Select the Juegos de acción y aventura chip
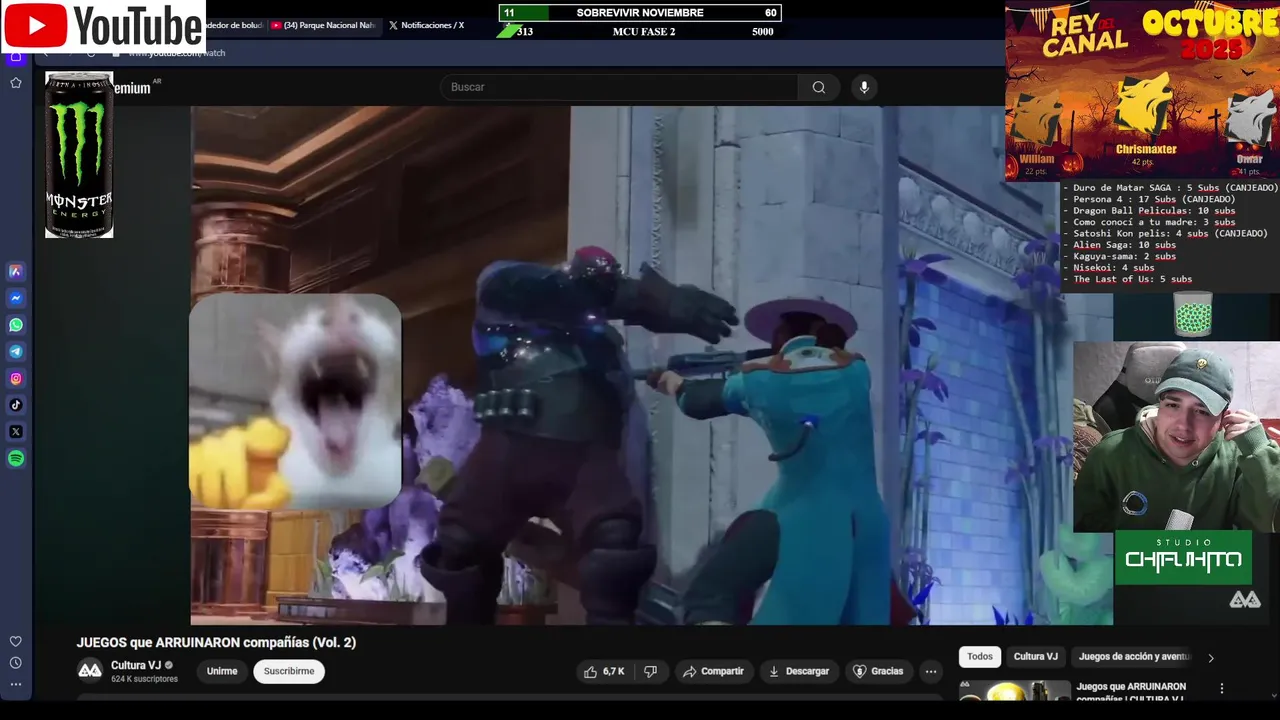1280x720 pixels. [x=1135, y=657]
